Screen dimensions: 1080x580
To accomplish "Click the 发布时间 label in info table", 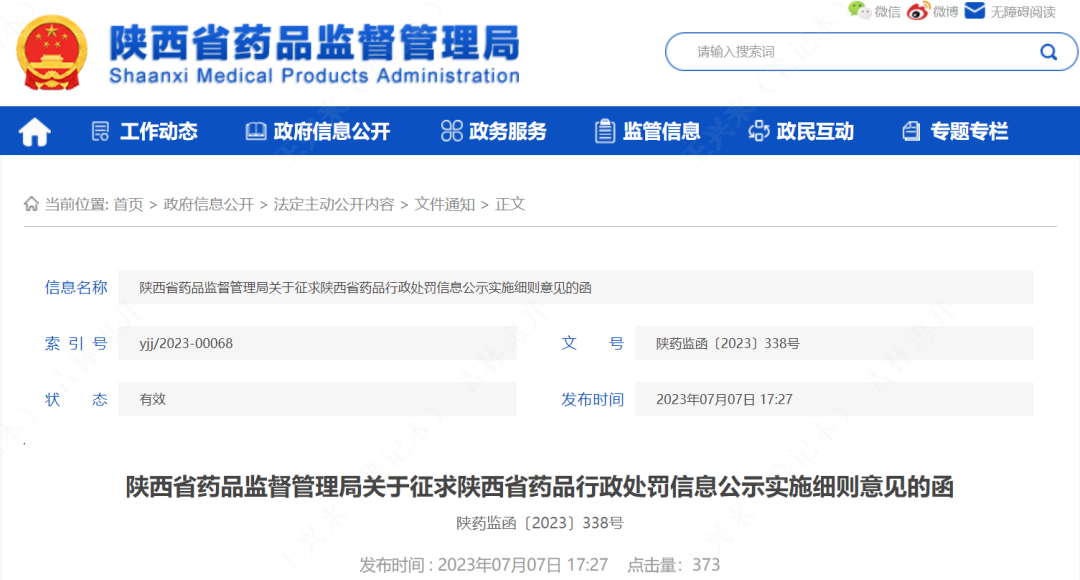I will click(x=592, y=399).
